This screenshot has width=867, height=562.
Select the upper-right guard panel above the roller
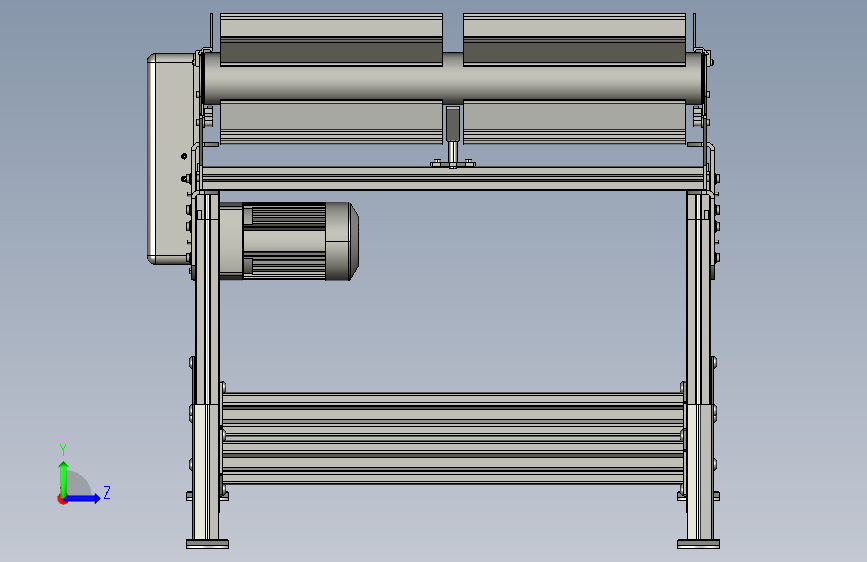[x=574, y=39]
